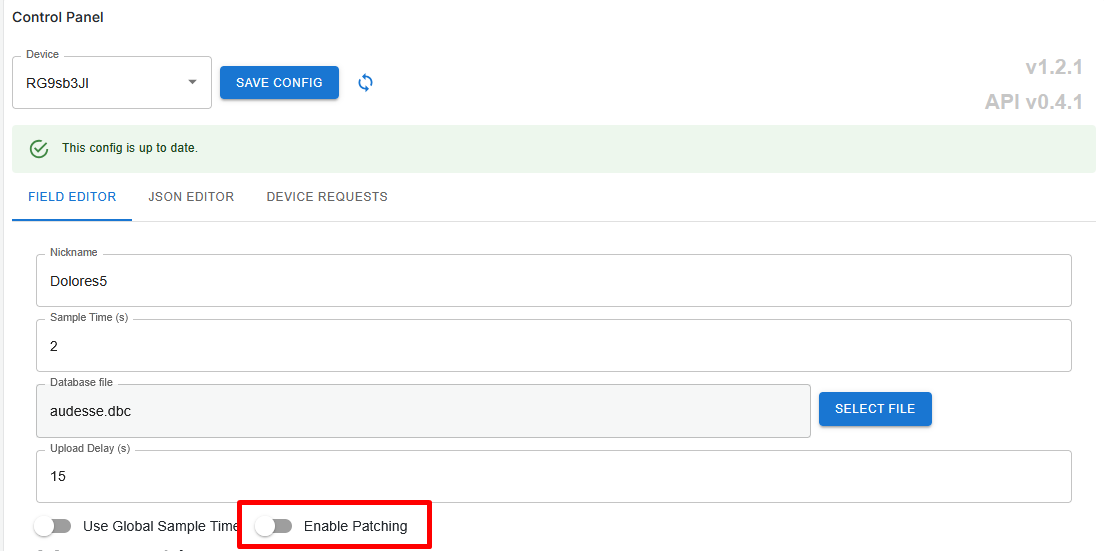The height and width of the screenshot is (551, 1104).
Task: Click the Database file field audesse.dbc
Action: [x=423, y=412]
